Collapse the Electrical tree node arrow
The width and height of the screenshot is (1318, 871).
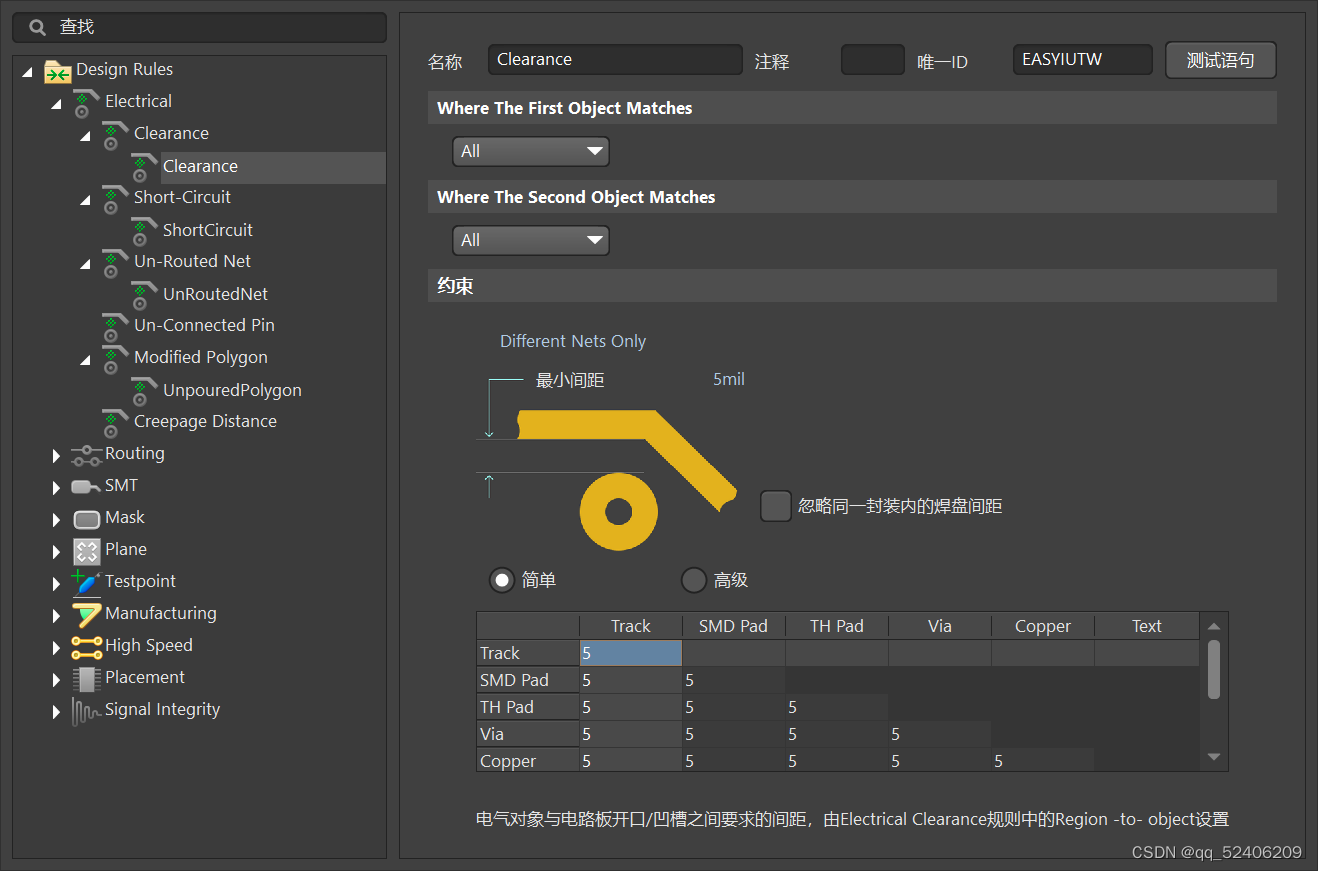[56, 103]
